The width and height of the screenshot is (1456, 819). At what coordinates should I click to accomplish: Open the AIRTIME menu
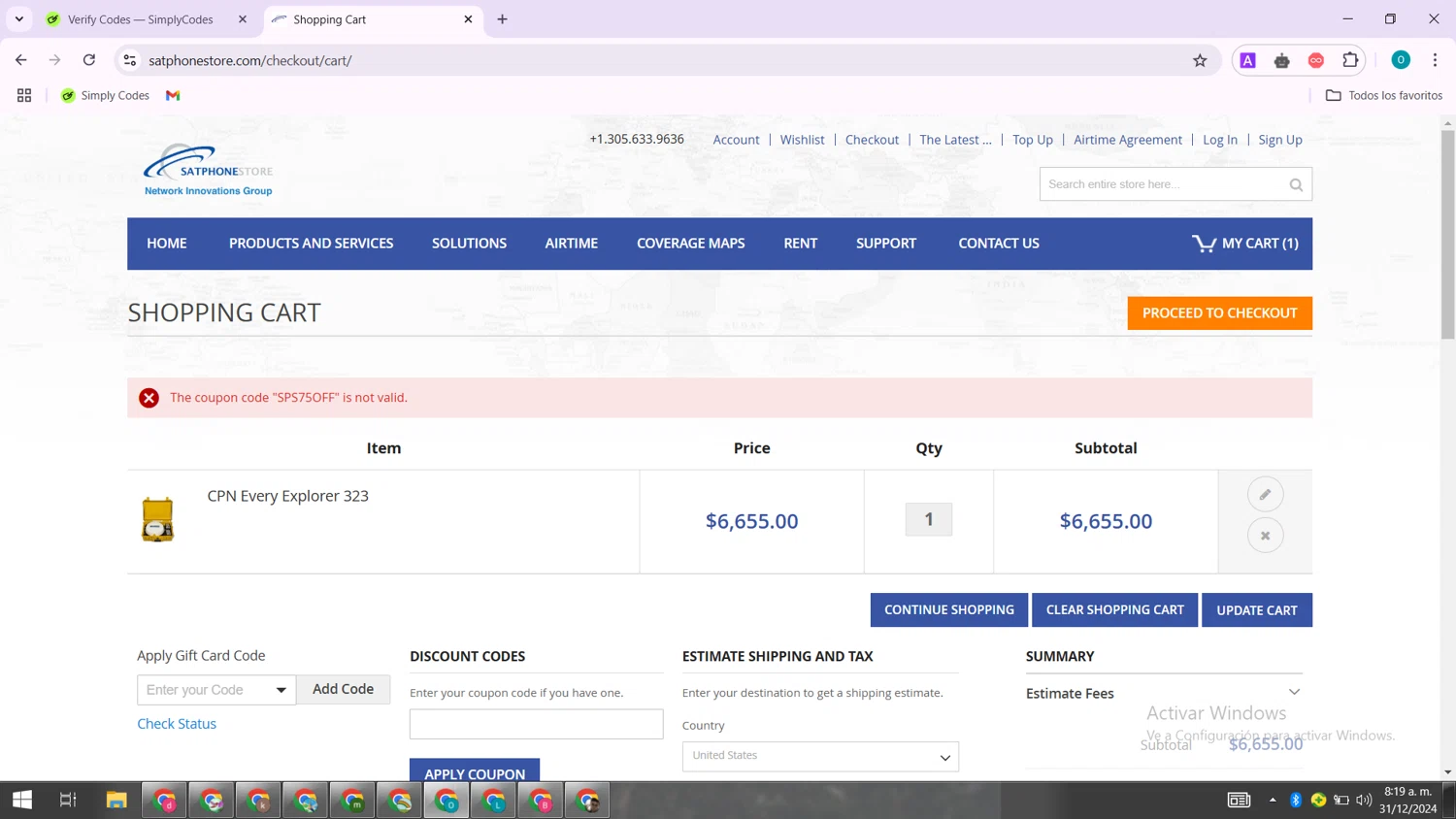coord(572,244)
